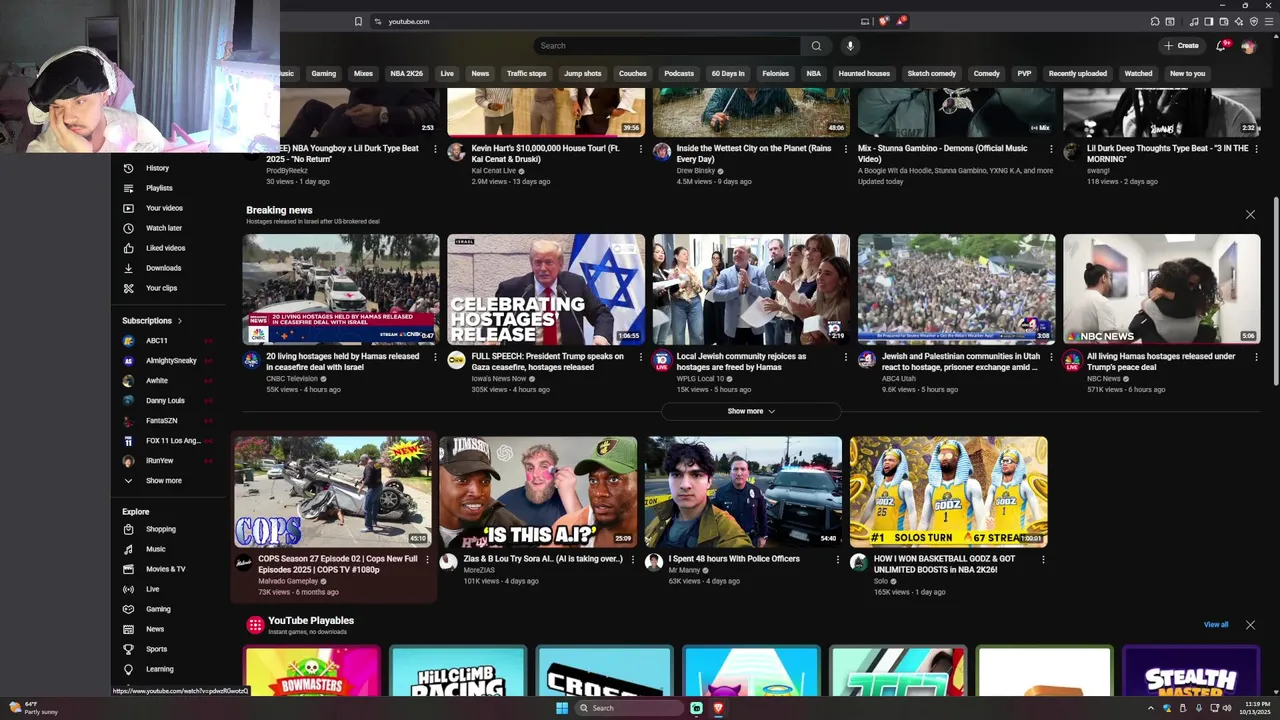Dismiss the Breaking news section
Image resolution: width=1280 pixels, height=720 pixels.
(1250, 215)
